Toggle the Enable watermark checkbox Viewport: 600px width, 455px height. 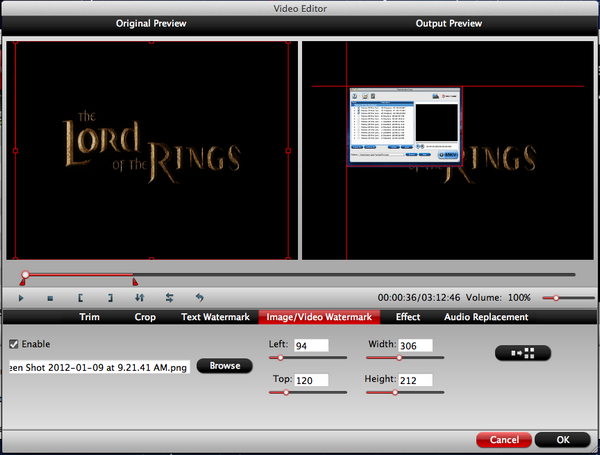14,344
